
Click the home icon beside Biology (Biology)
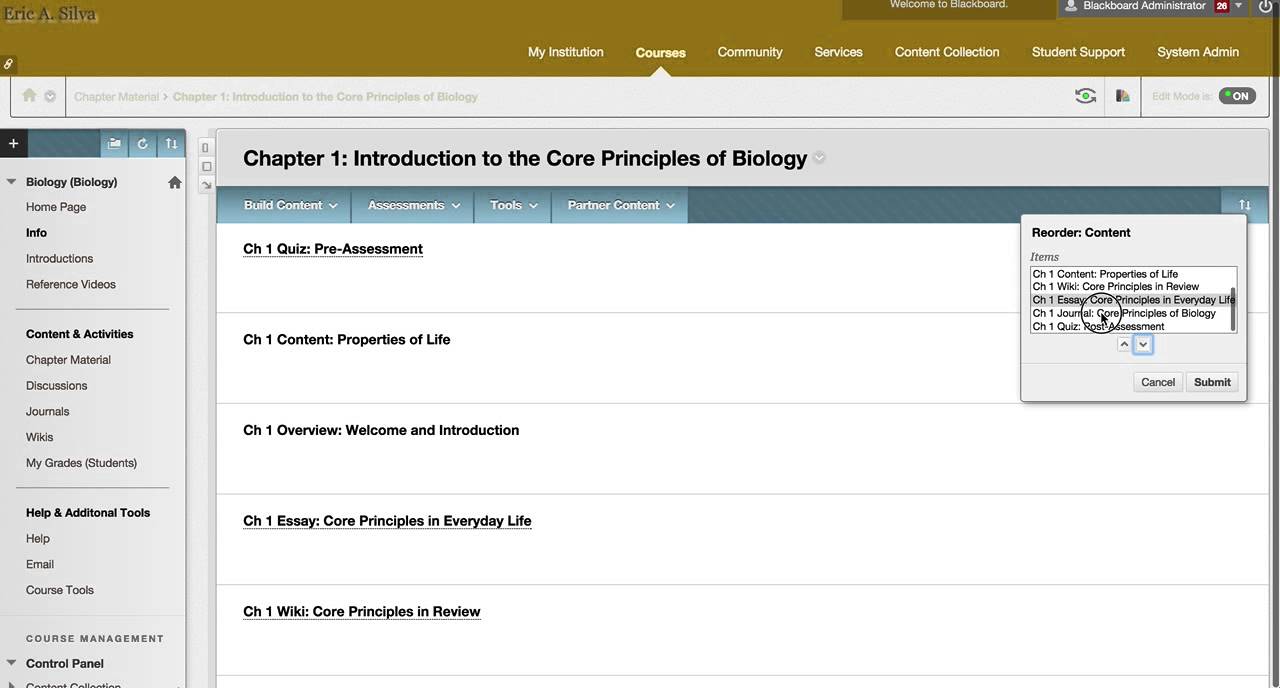click(x=175, y=182)
